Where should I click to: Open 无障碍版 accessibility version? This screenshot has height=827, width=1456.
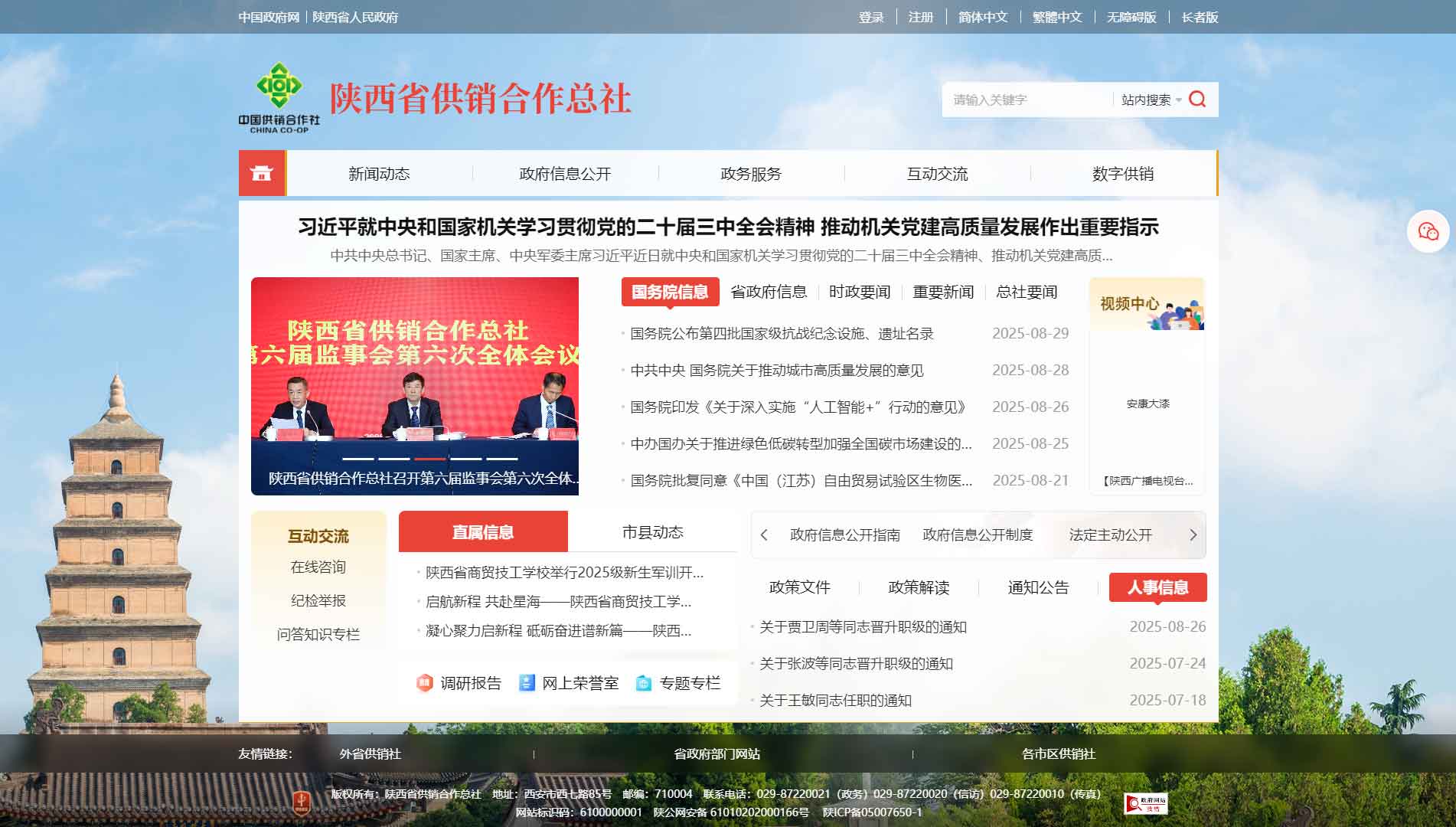tap(1131, 17)
